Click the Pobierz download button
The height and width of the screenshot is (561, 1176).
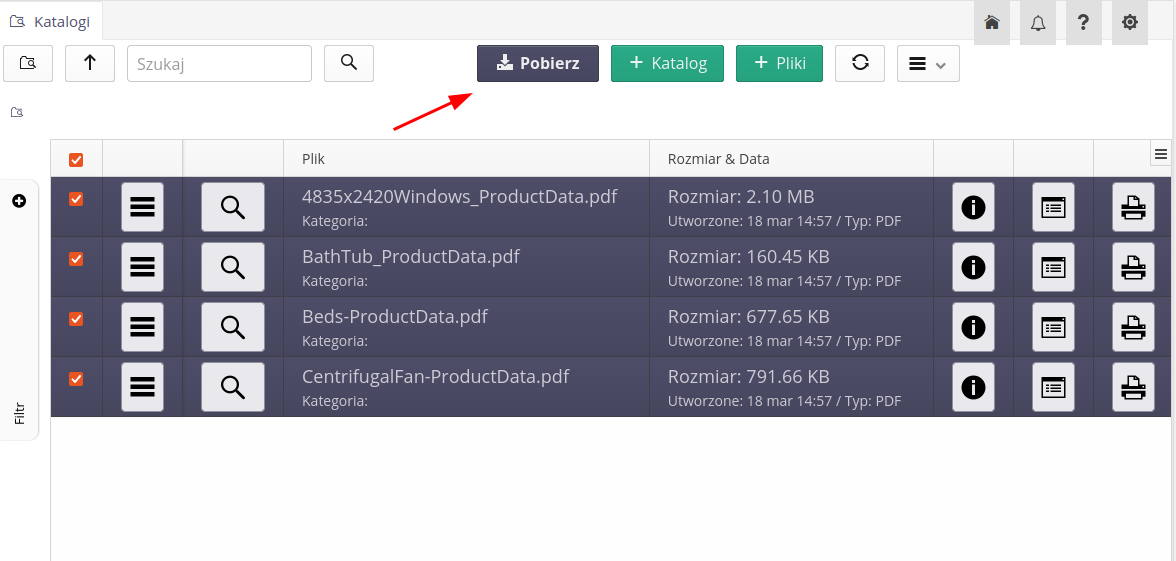(537, 63)
